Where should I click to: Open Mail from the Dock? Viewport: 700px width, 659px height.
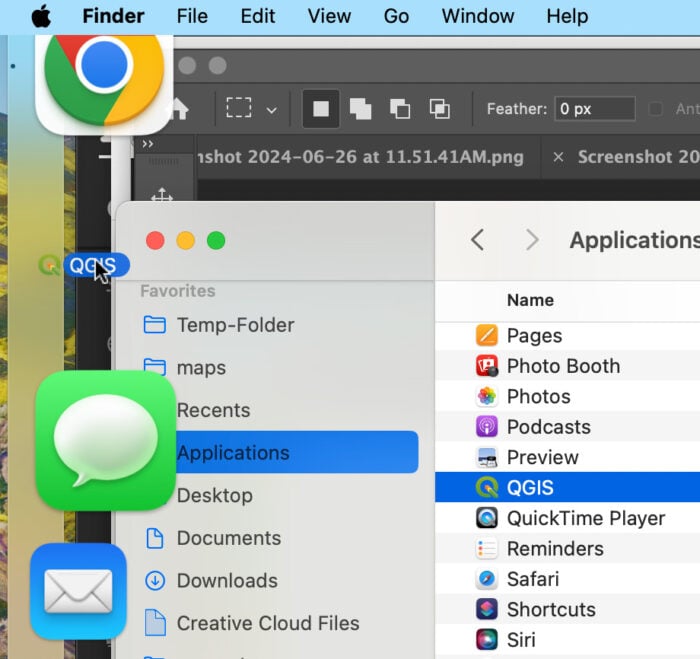point(79,591)
